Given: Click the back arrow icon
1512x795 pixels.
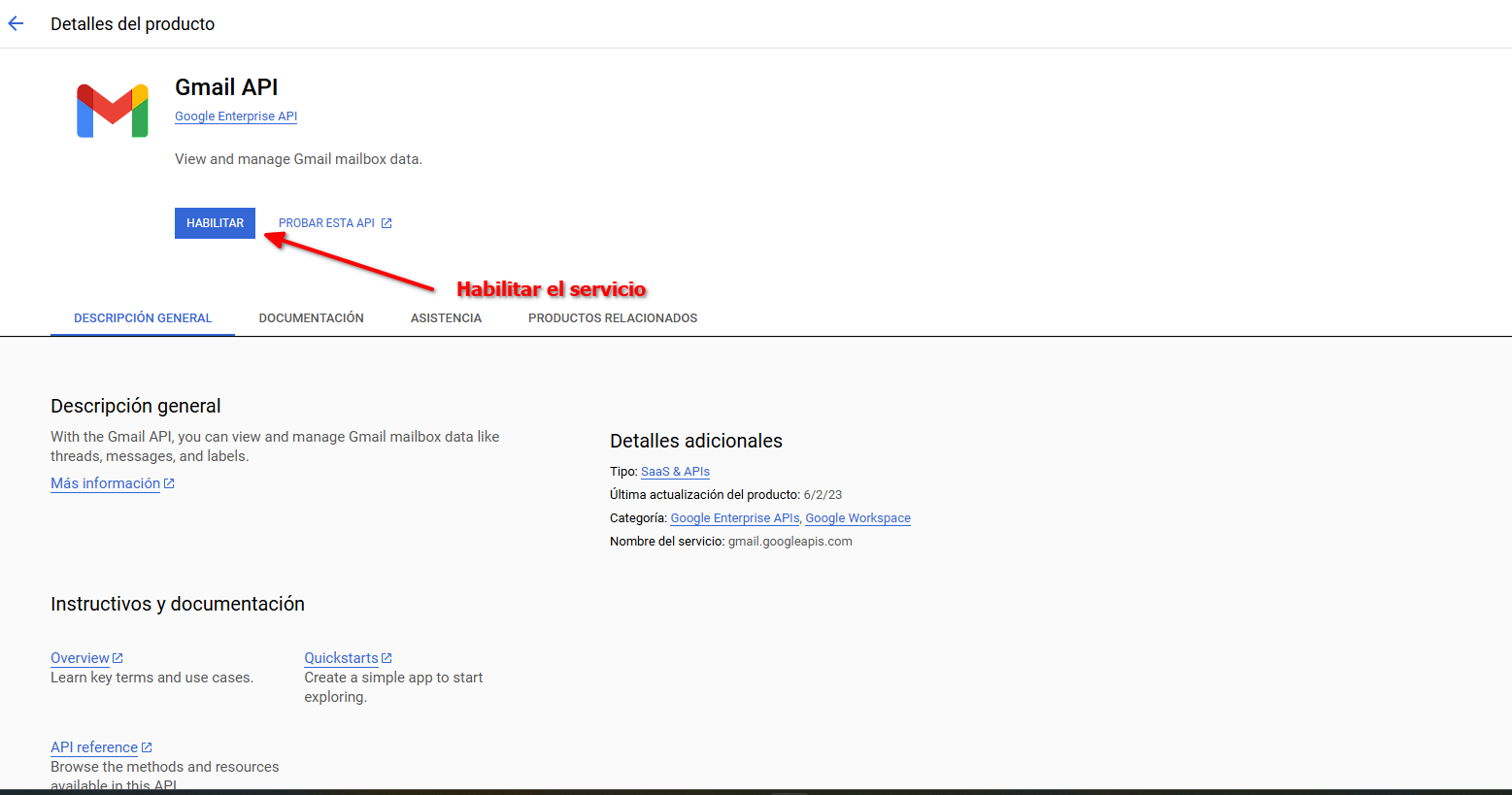Looking at the screenshot, I should [17, 24].
